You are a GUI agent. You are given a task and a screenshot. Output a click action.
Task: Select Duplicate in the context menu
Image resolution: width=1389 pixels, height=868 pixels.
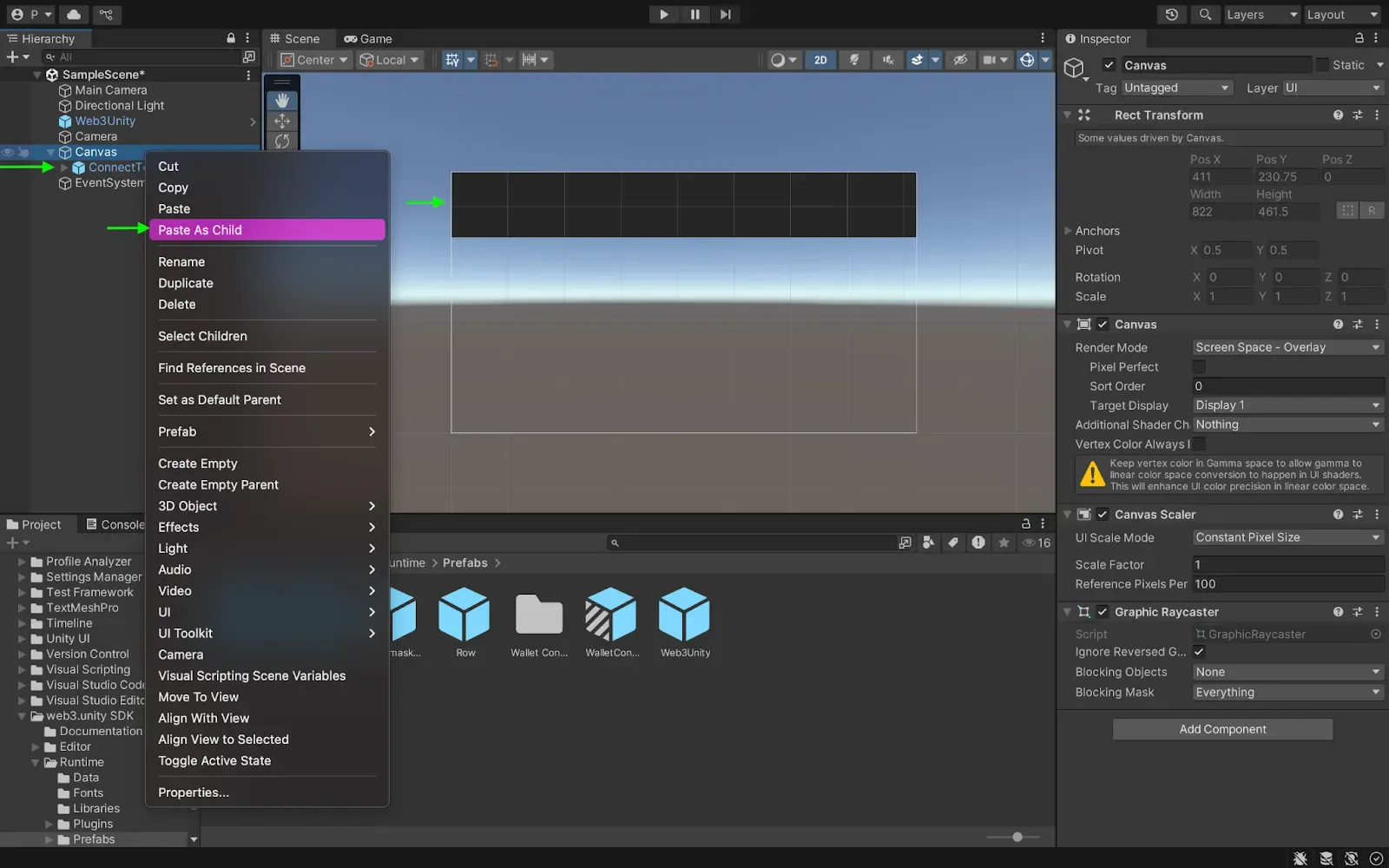point(186,283)
